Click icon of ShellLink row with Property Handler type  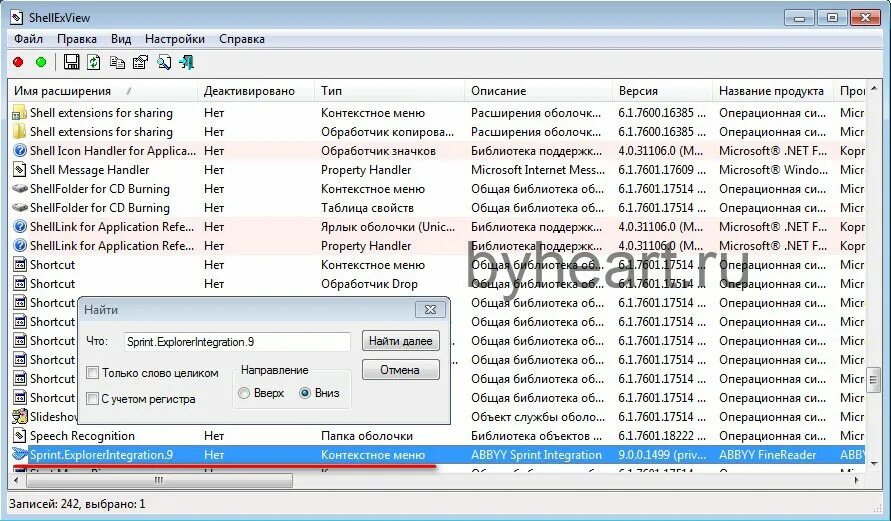(x=20, y=245)
